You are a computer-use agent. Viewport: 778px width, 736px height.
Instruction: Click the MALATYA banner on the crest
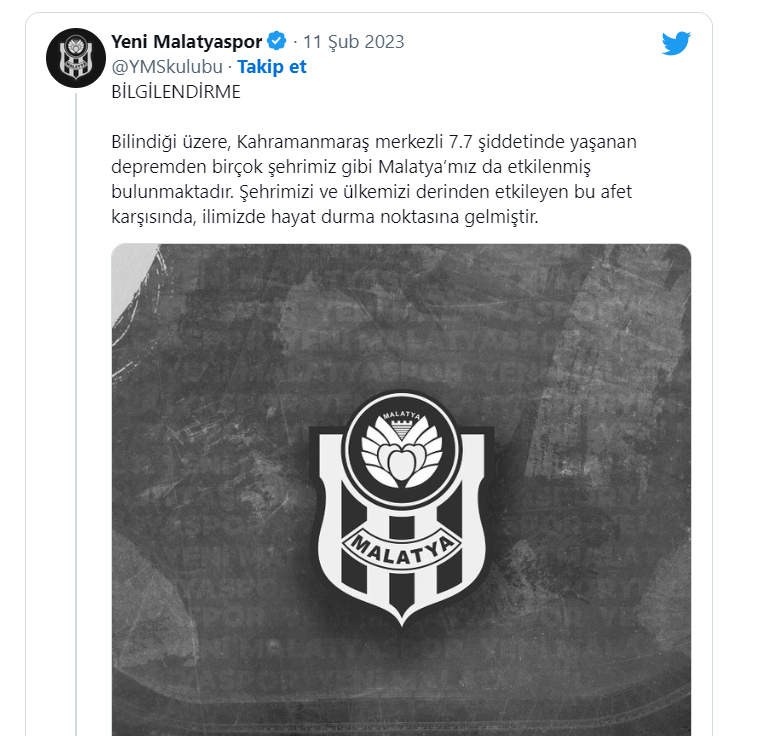pyautogui.click(x=401, y=549)
